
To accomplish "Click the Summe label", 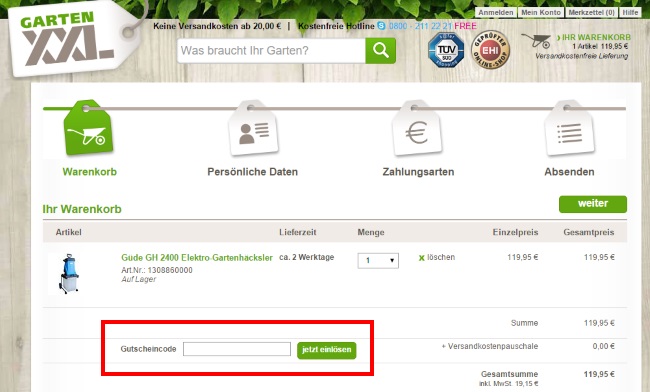I will (x=524, y=323).
